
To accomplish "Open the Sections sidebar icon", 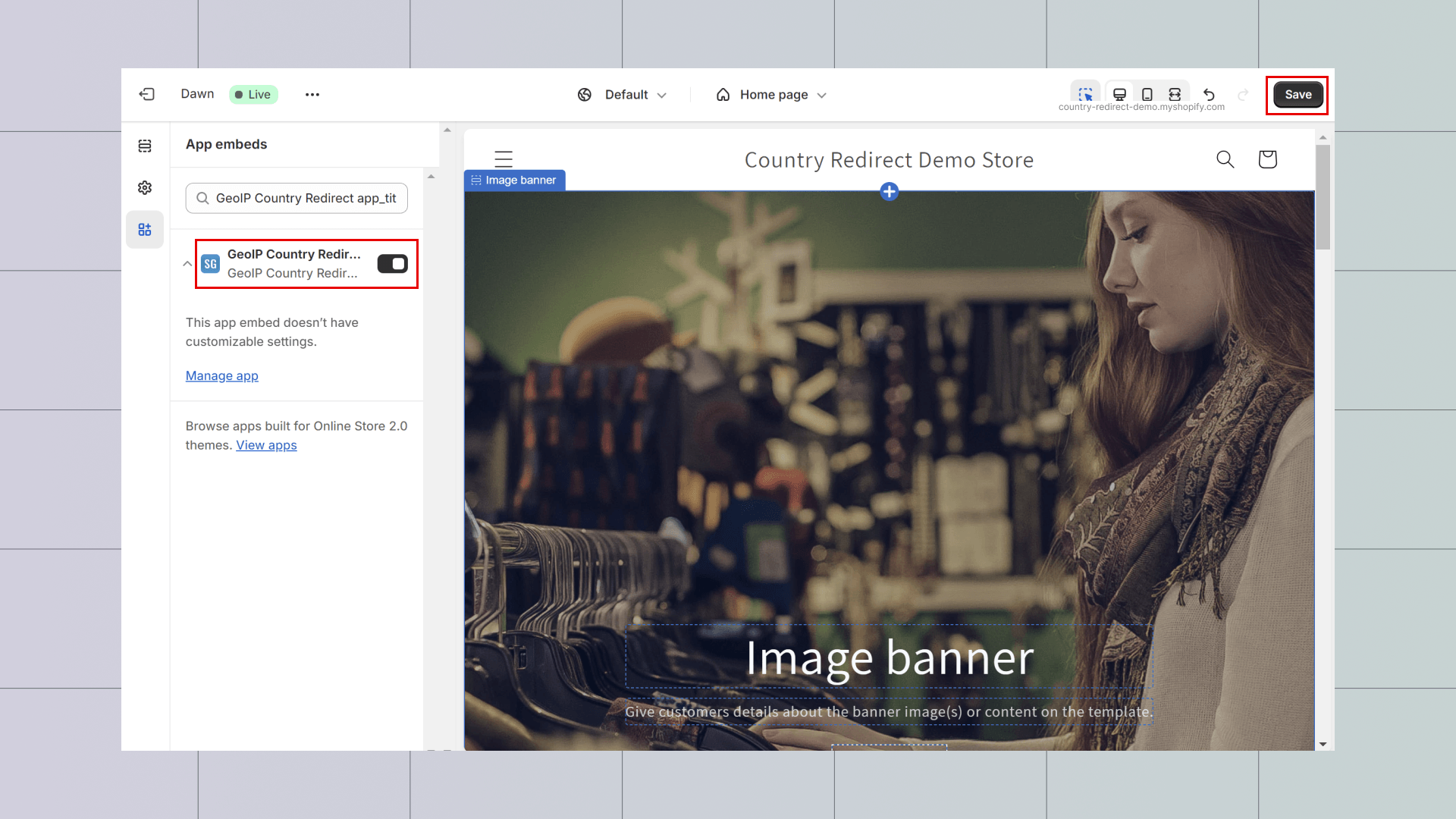I will pos(145,146).
